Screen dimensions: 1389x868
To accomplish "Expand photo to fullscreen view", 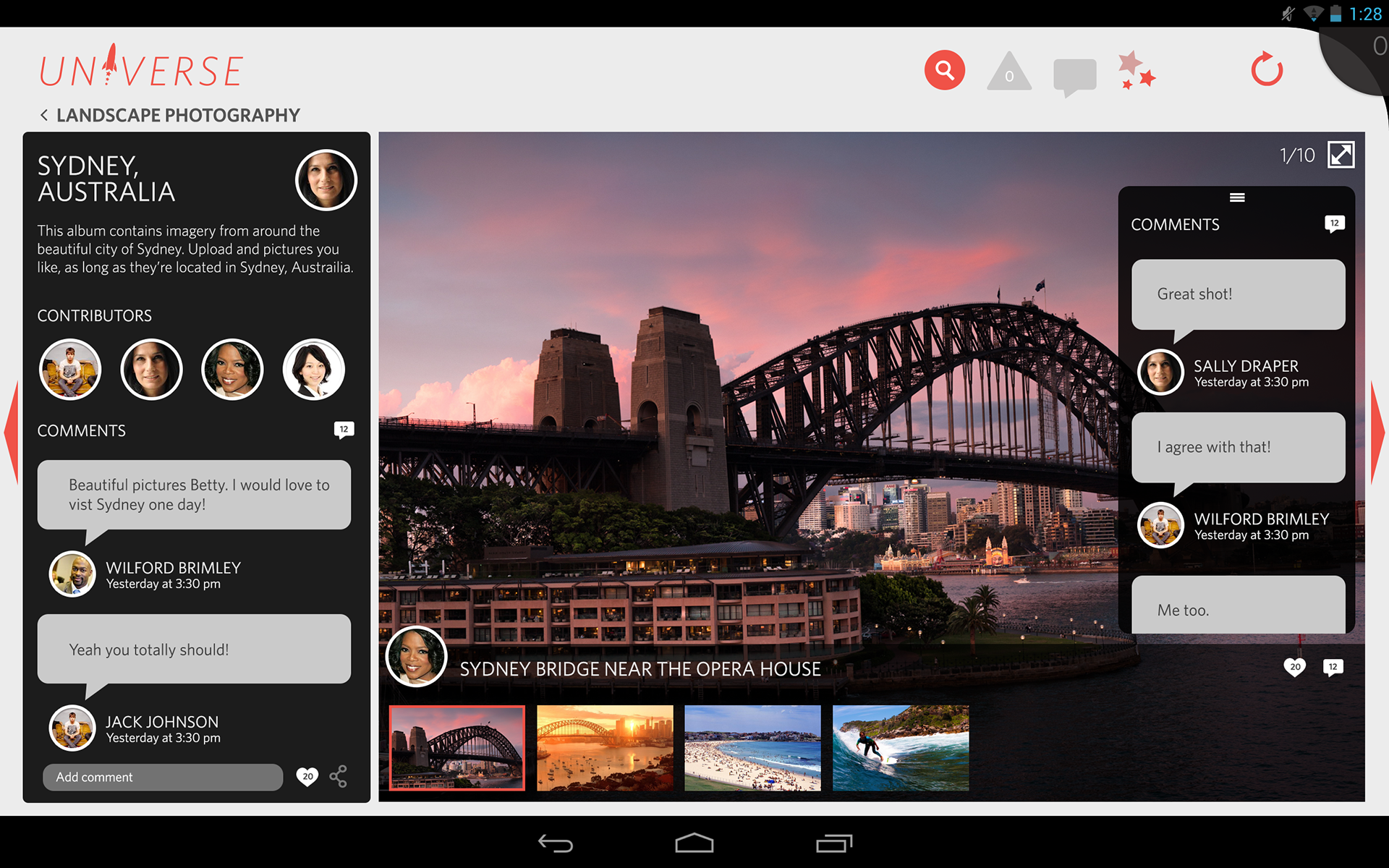I will pyautogui.click(x=1341, y=155).
